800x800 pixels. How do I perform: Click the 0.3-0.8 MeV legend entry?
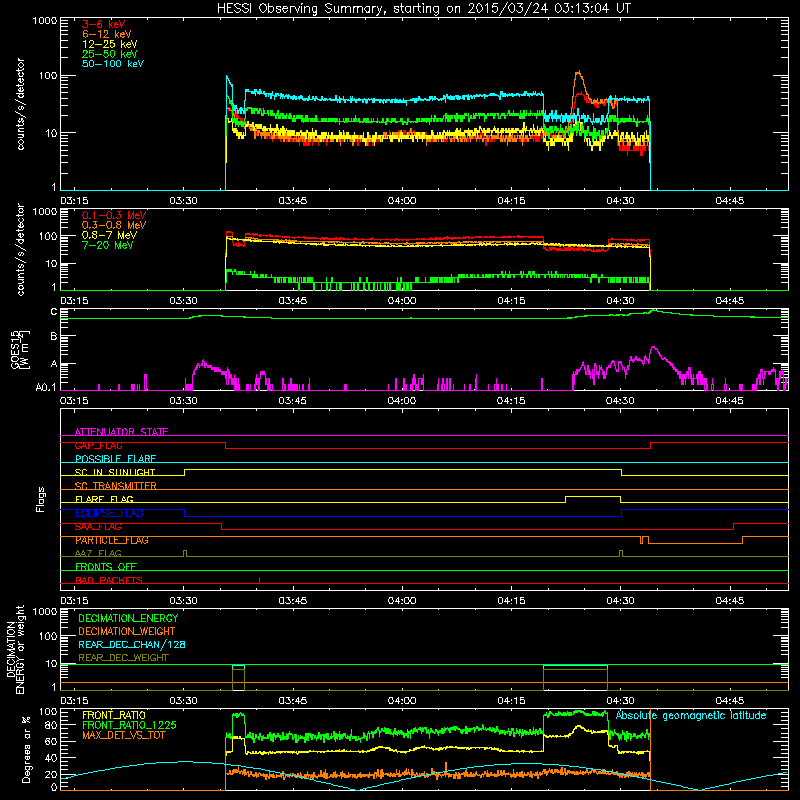[x=114, y=225]
